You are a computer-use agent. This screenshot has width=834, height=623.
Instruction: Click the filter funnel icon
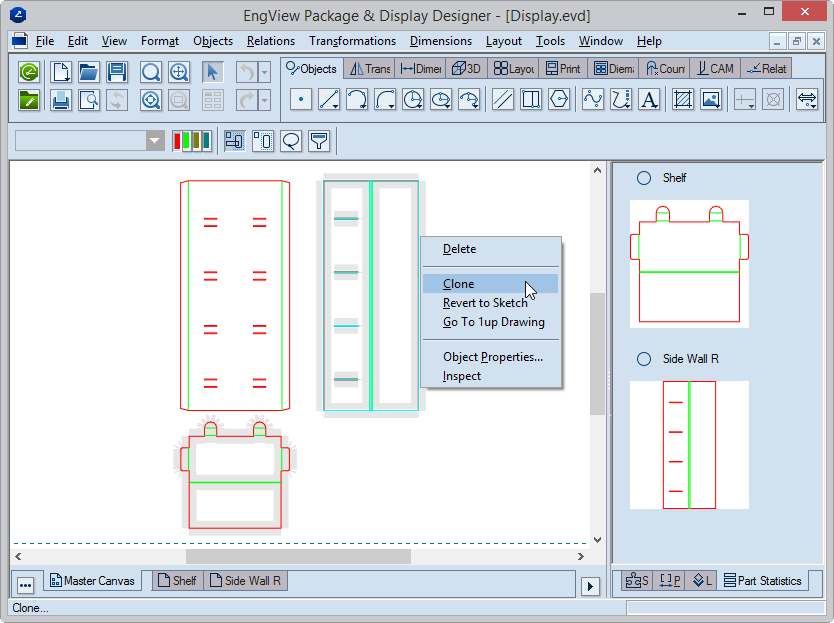(x=319, y=141)
